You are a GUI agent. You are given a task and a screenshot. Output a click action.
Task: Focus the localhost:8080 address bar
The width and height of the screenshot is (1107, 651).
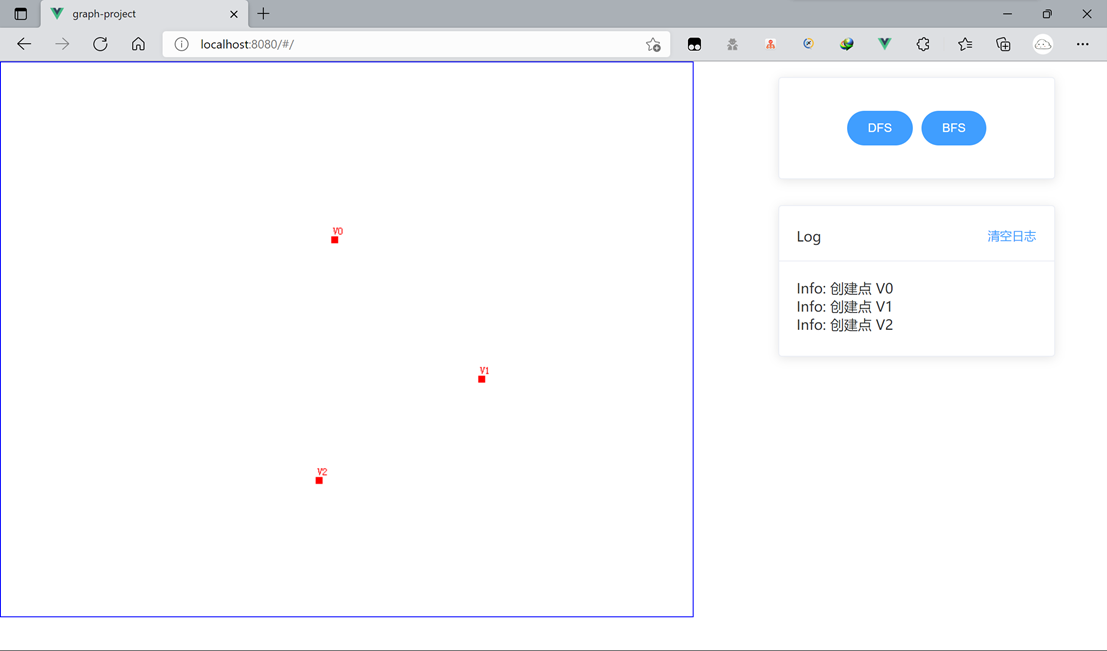tap(417, 44)
